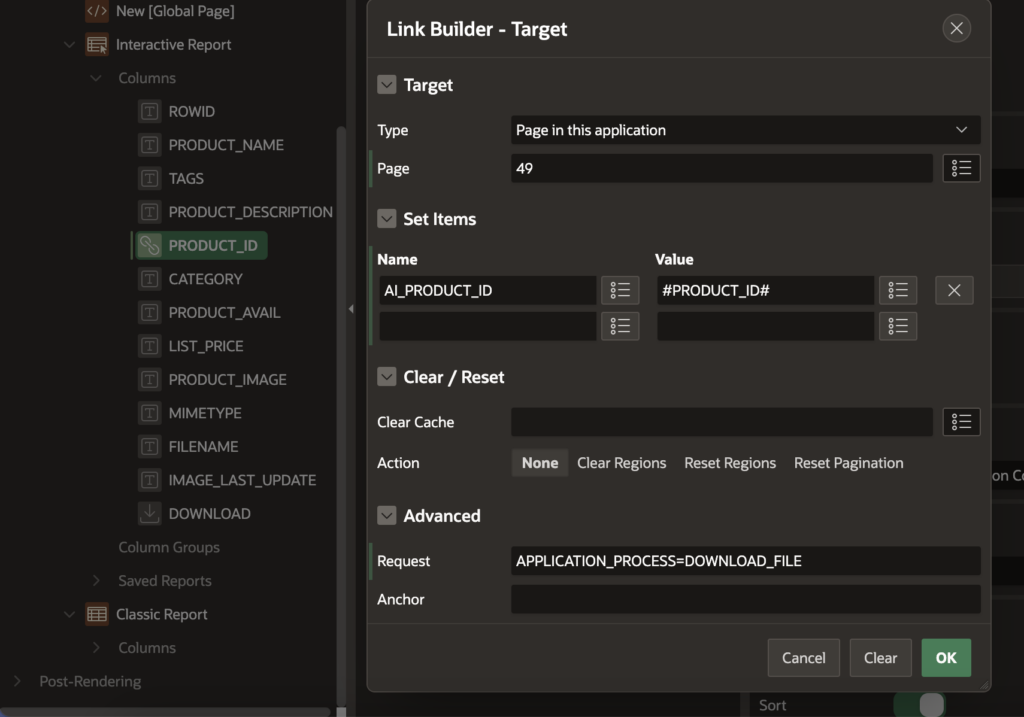Select the Reset Pagination action option

click(848, 463)
